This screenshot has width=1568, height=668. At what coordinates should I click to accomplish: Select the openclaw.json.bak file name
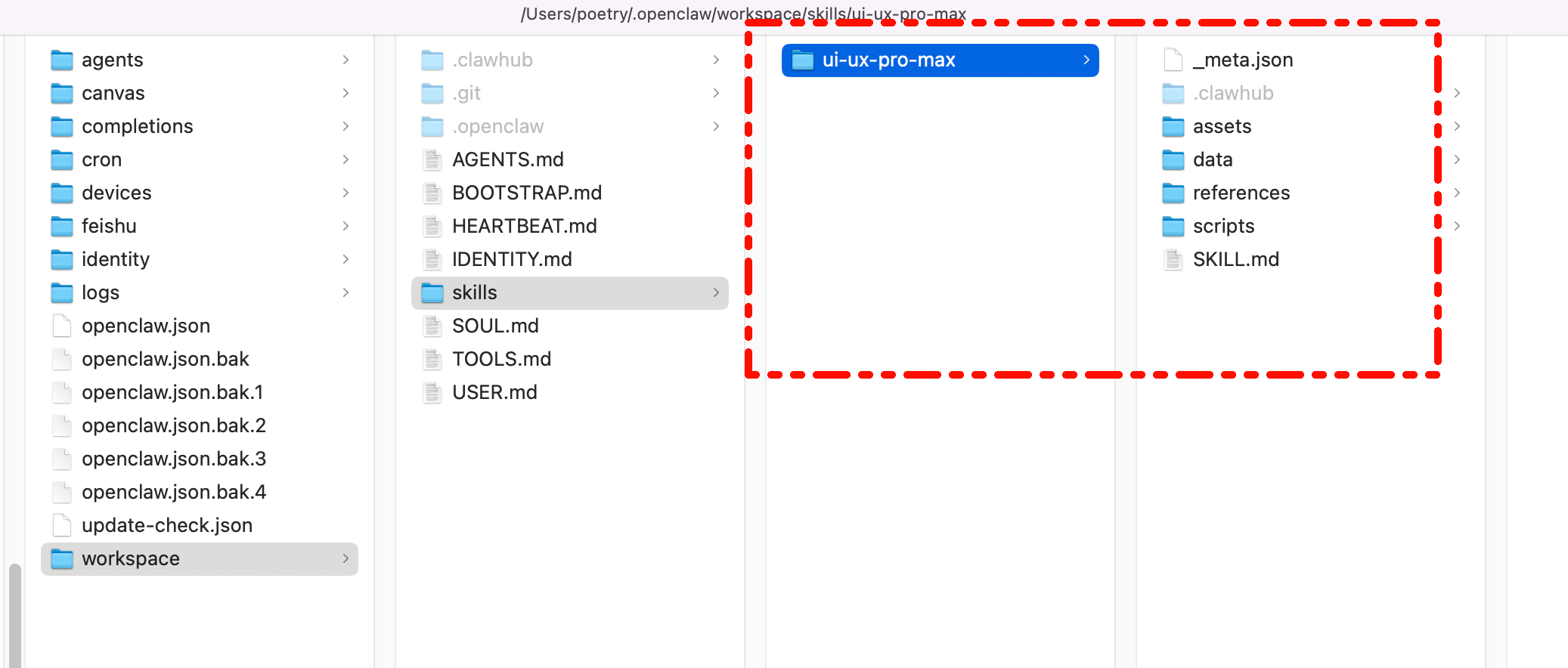click(166, 359)
